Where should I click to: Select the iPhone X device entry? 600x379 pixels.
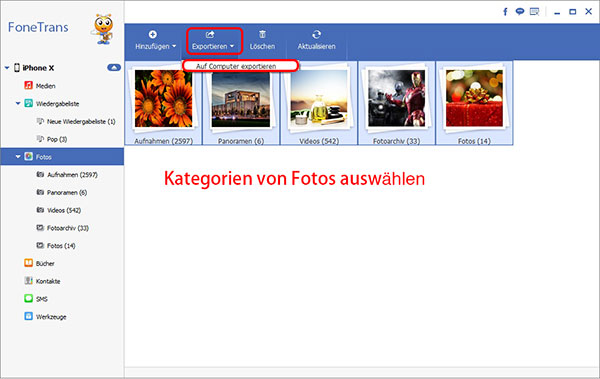pyautogui.click(x=38, y=68)
